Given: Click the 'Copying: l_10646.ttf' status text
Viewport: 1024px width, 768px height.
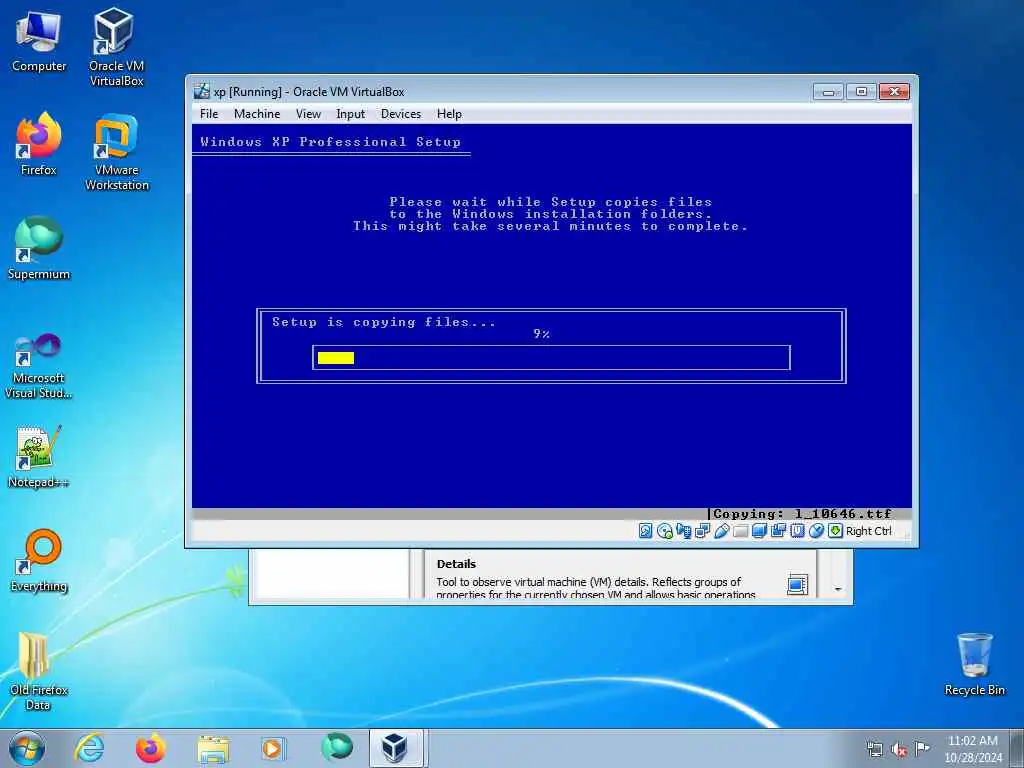Looking at the screenshot, I should [802, 514].
